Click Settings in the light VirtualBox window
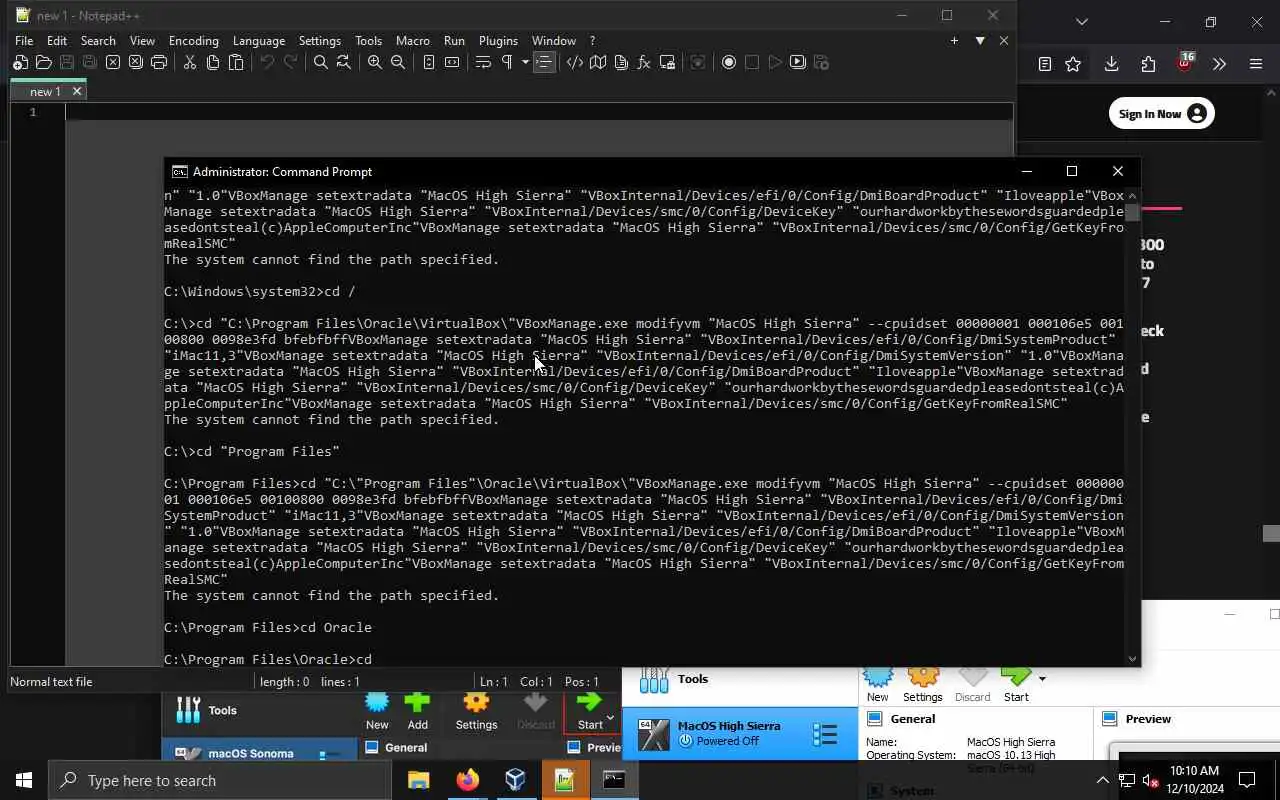The image size is (1280, 800). point(922,685)
